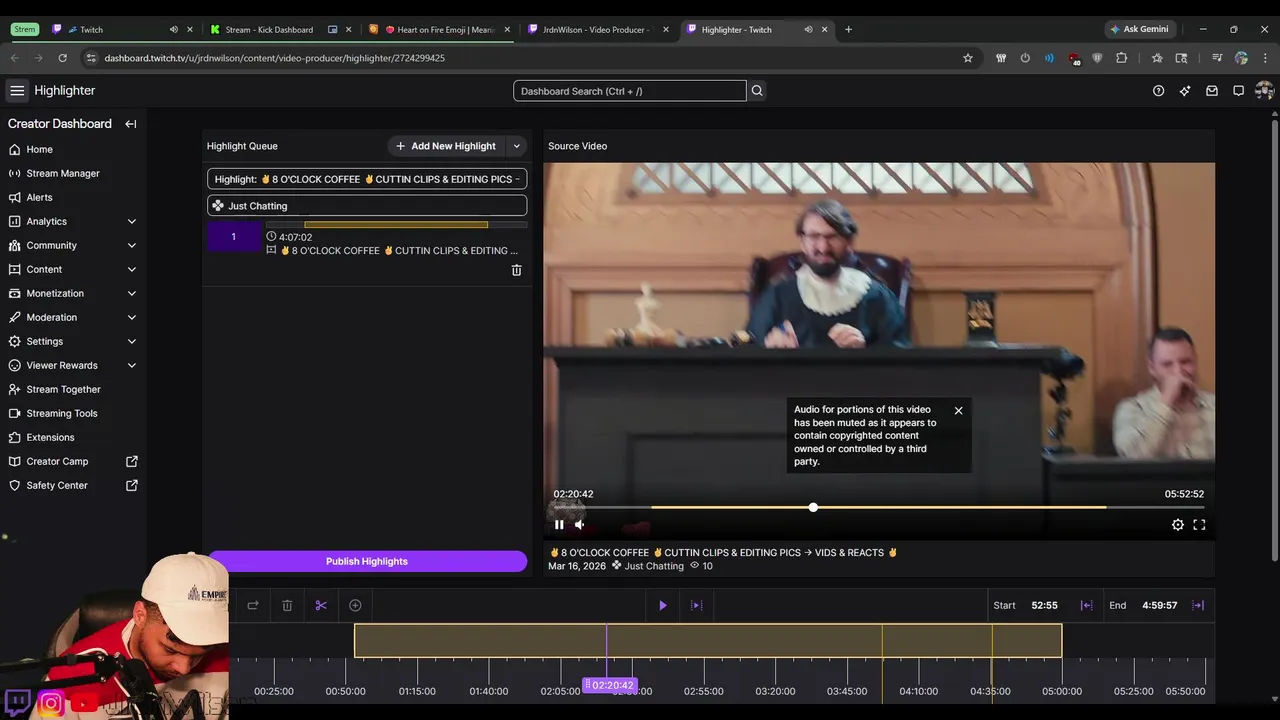Viewport: 1280px width, 720px height.
Task: Click the Just Chatting link under the video
Action: click(x=654, y=566)
